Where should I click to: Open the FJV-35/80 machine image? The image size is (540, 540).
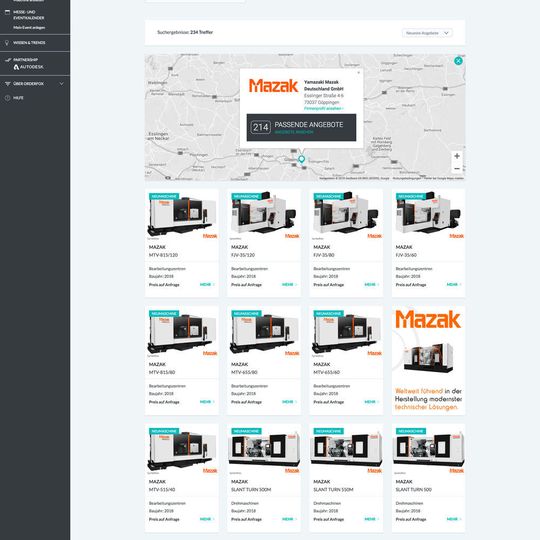coord(346,215)
